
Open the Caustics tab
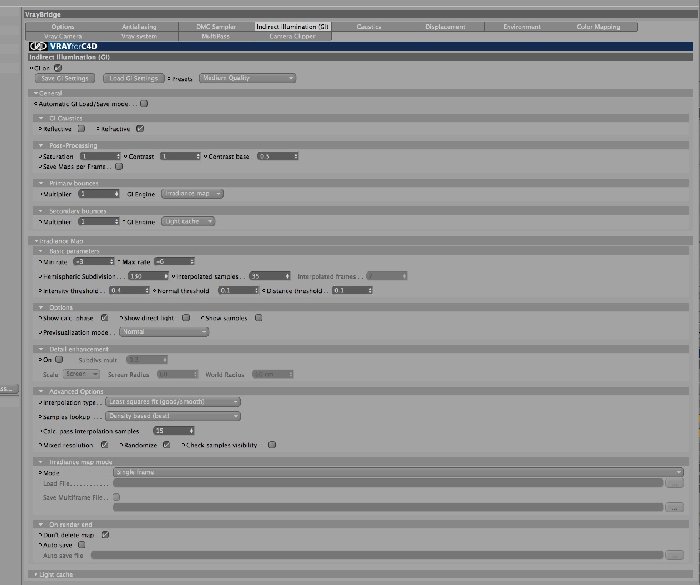point(369,27)
